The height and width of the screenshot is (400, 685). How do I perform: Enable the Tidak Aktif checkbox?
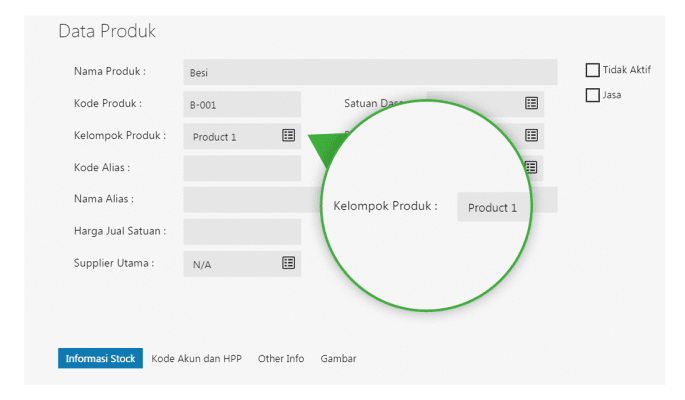(593, 70)
